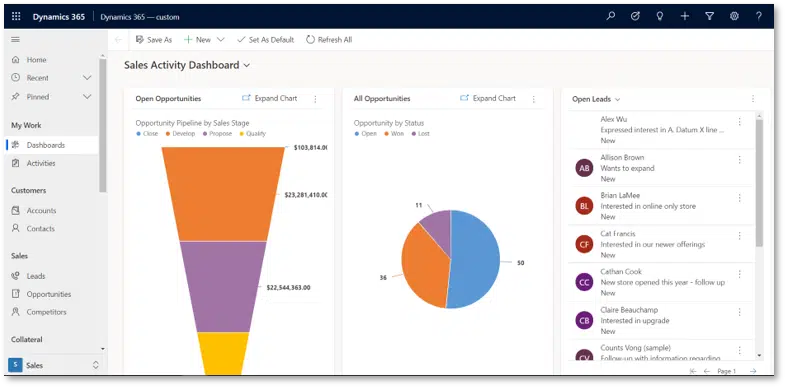This screenshot has height=387, width=785.
Task: Open the advanced find funnel icon
Action: [709, 16]
